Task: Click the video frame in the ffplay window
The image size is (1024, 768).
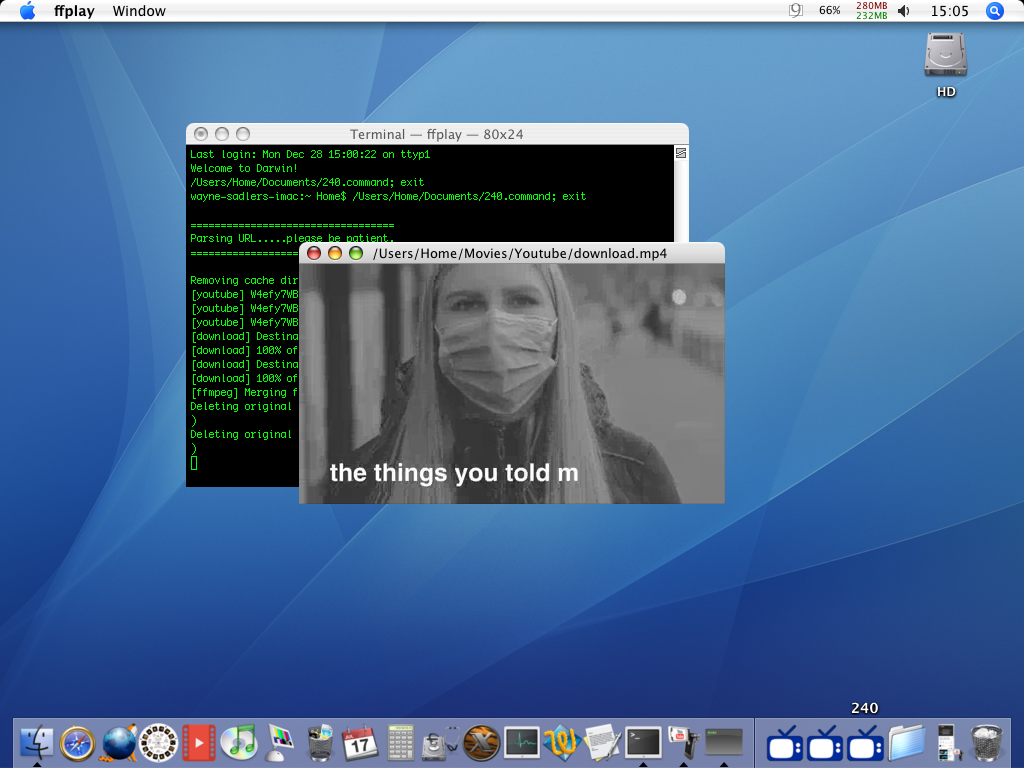Action: [512, 383]
